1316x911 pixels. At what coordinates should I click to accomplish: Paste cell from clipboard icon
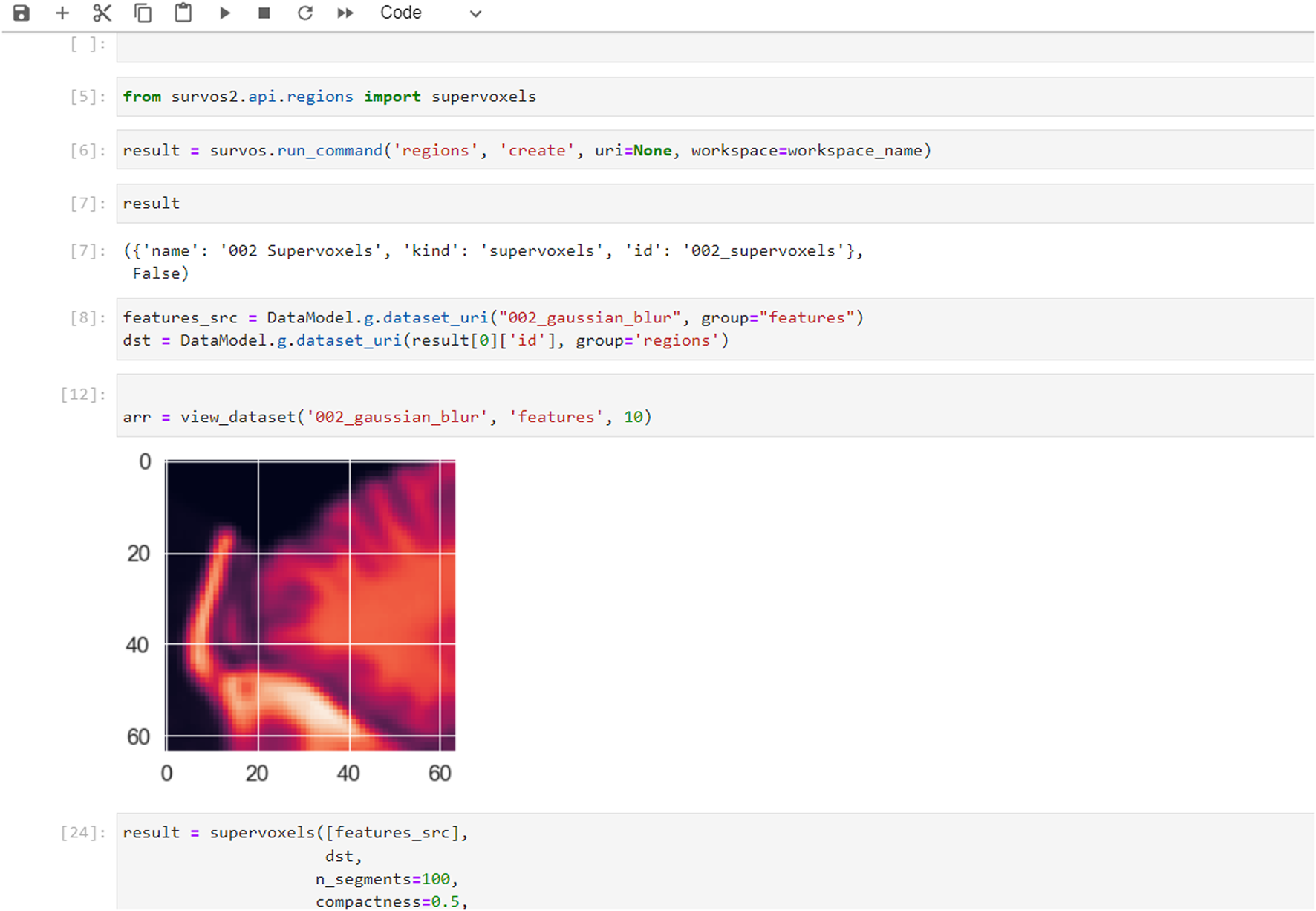point(183,13)
